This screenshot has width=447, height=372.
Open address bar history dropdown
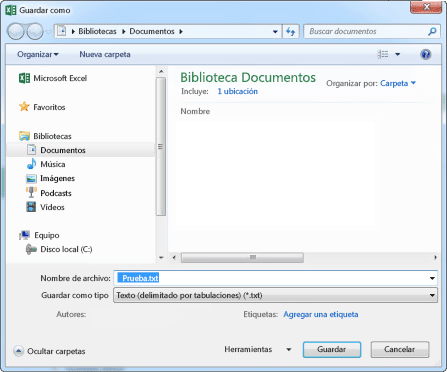tap(275, 32)
